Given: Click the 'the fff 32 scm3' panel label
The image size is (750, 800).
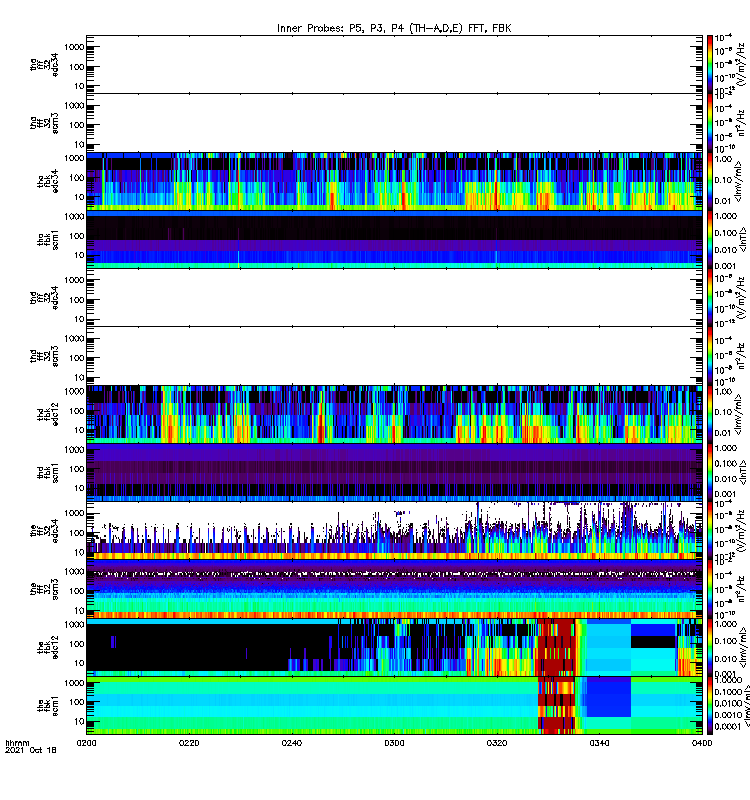Looking at the screenshot, I should pyautogui.click(x=44, y=589).
